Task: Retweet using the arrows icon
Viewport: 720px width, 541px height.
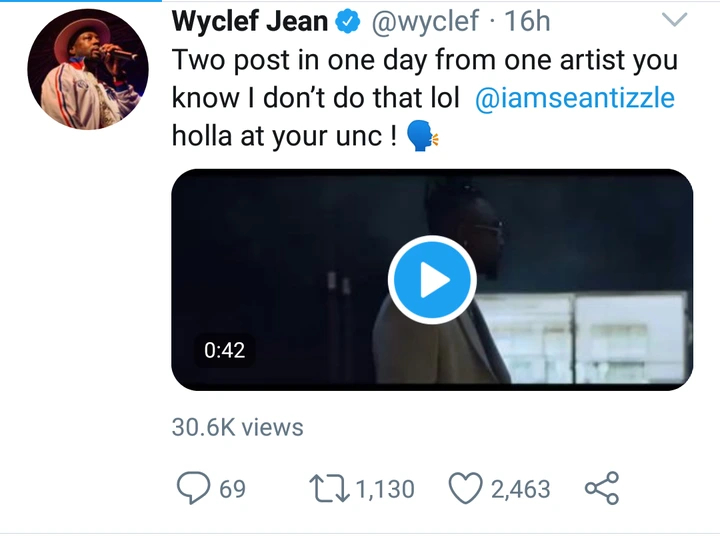Action: [x=328, y=488]
